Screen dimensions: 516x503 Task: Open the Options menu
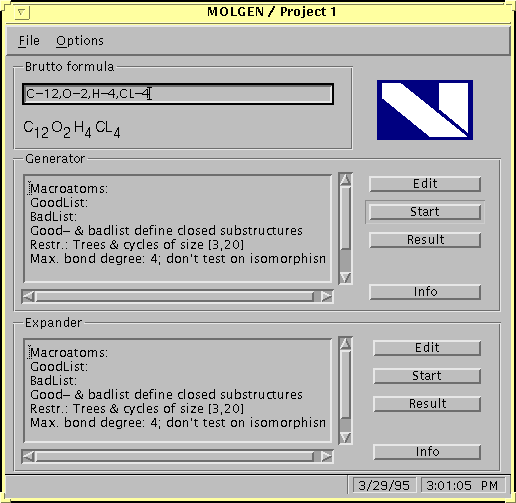(80, 41)
